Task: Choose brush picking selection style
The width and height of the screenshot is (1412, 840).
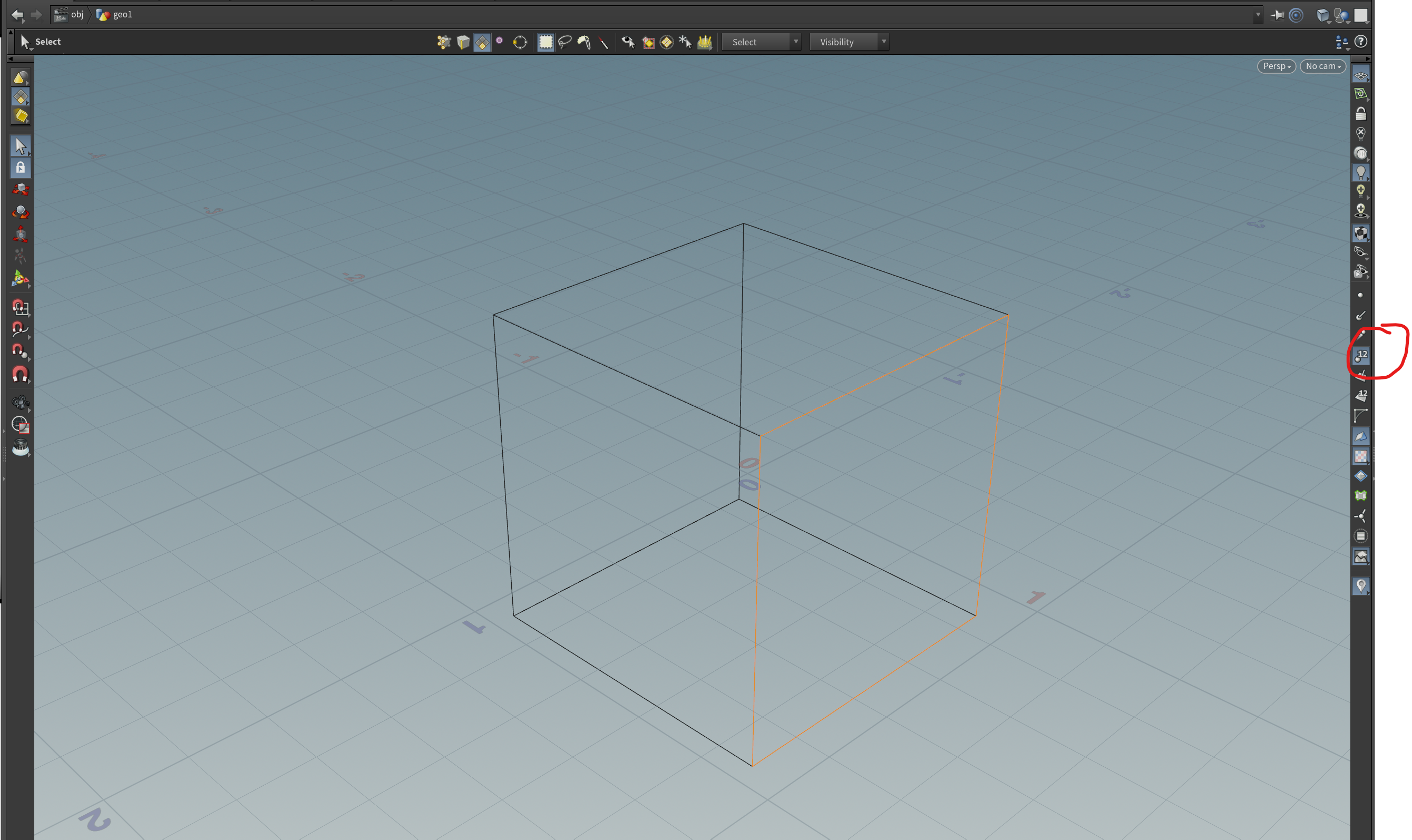Action: click(583, 42)
